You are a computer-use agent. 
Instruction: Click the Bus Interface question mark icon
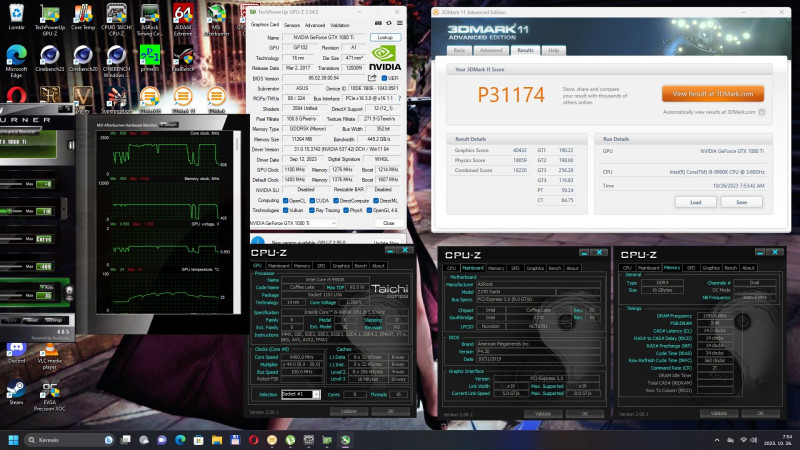click(399, 98)
